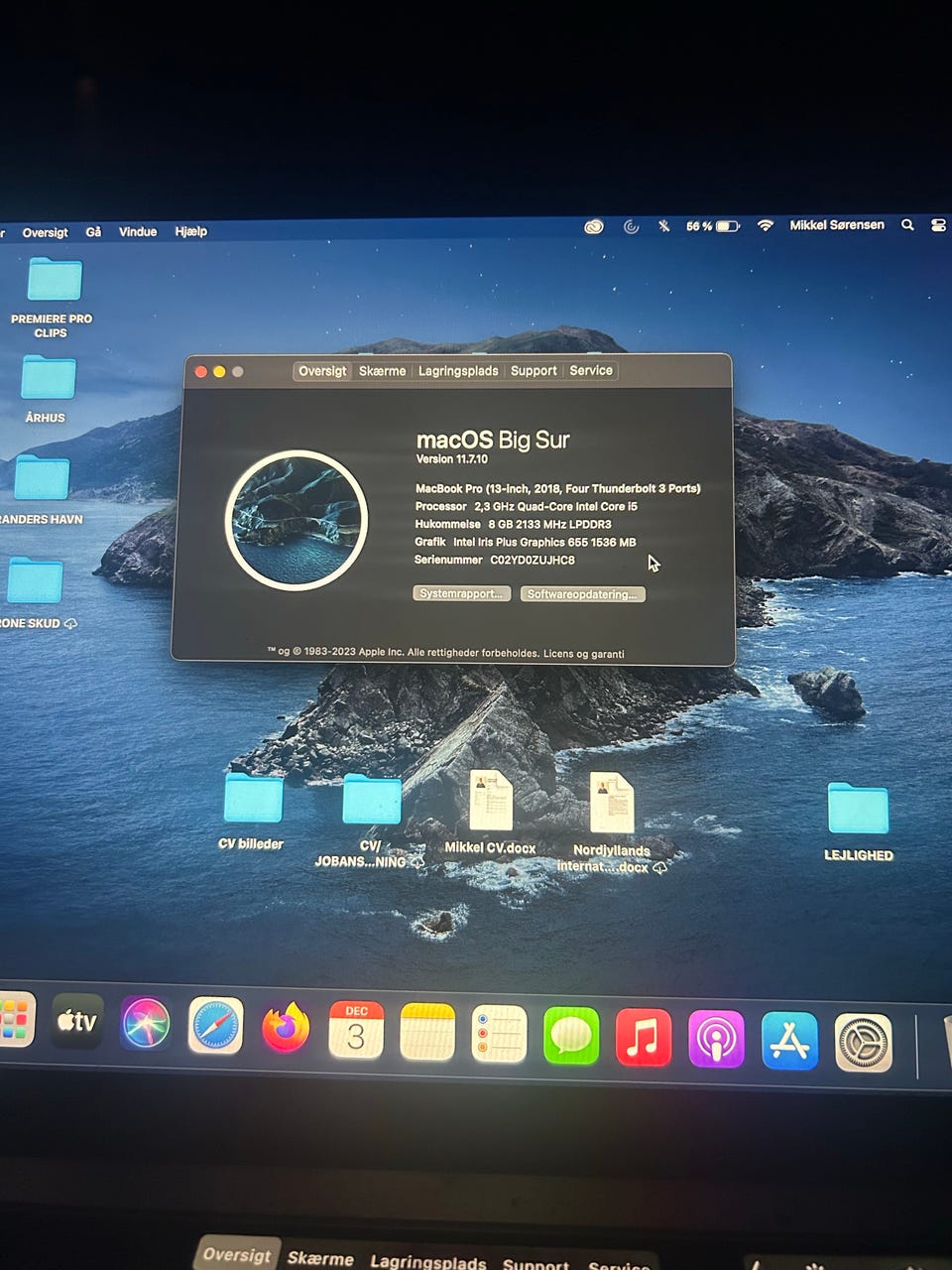The width and height of the screenshot is (952, 1270).
Task: Click the serial number C02YD0ZUJHC8
Action: [533, 561]
